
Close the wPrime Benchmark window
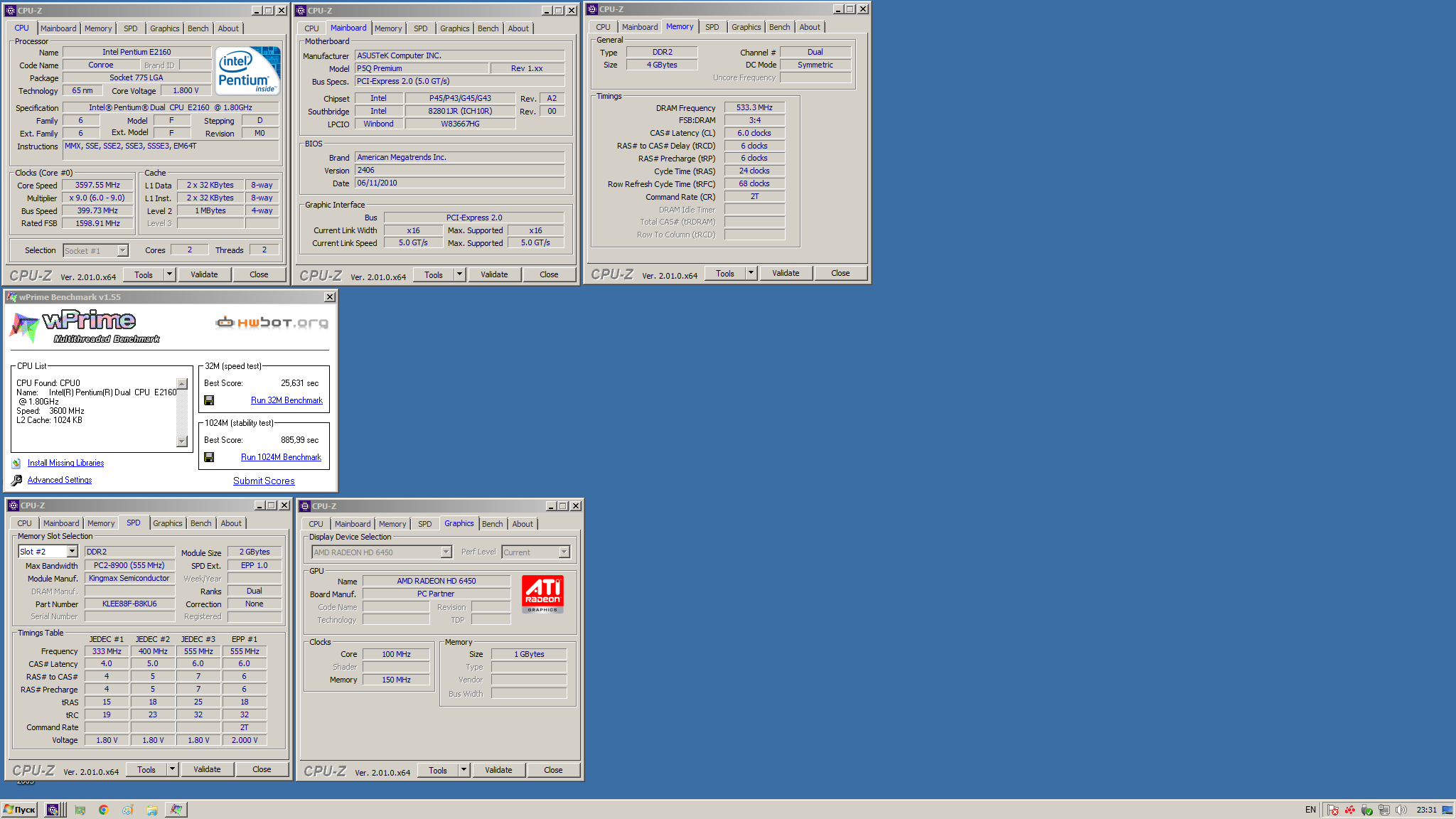tap(329, 297)
